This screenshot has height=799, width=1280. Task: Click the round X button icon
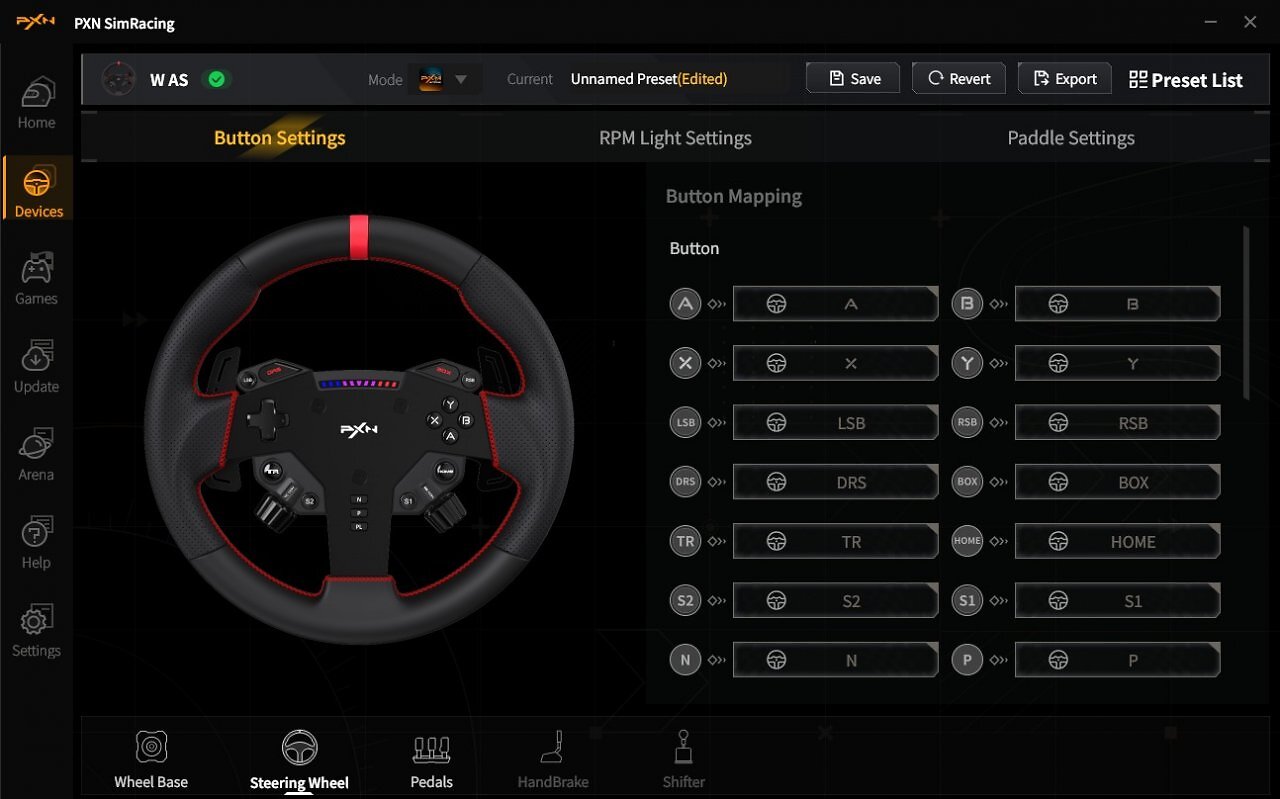(x=685, y=363)
